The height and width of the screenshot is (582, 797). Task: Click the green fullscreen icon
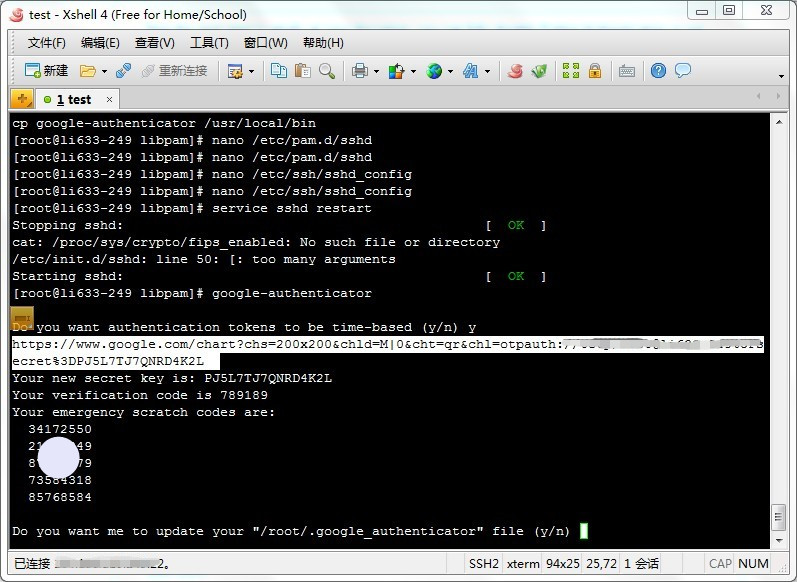point(570,71)
